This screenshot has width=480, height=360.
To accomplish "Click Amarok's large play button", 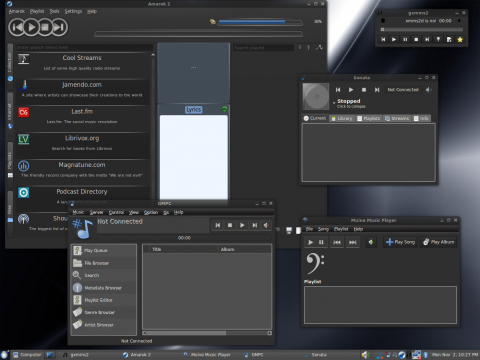I will (x=31, y=27).
